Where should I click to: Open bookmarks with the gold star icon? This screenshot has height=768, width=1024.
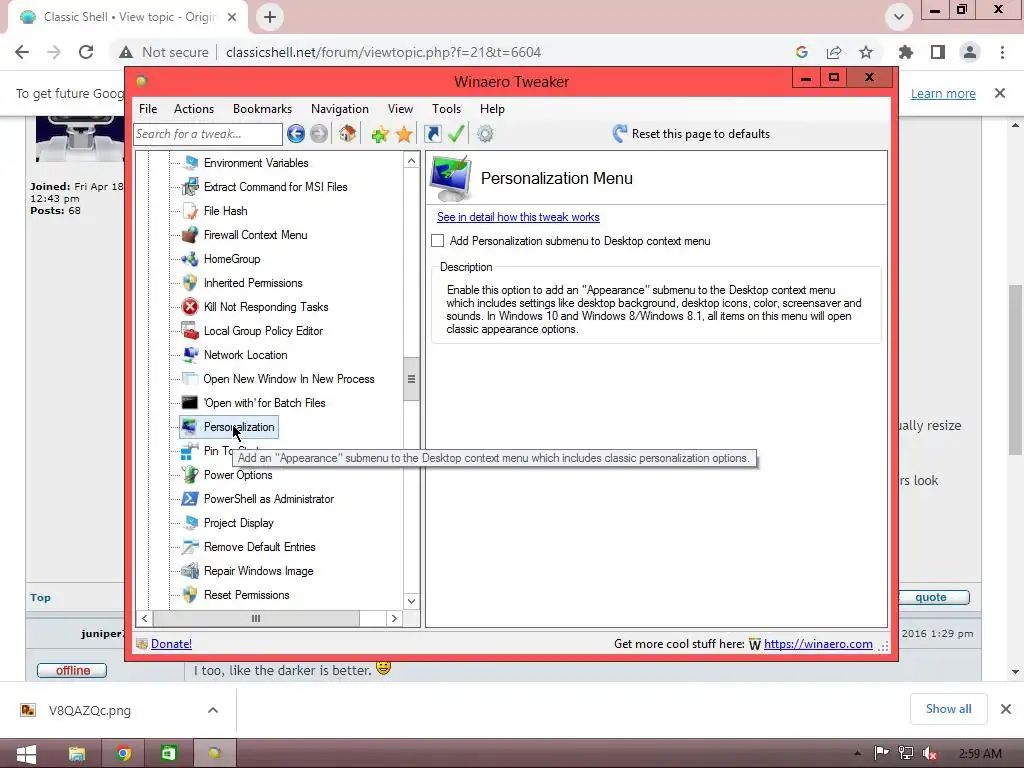click(404, 134)
